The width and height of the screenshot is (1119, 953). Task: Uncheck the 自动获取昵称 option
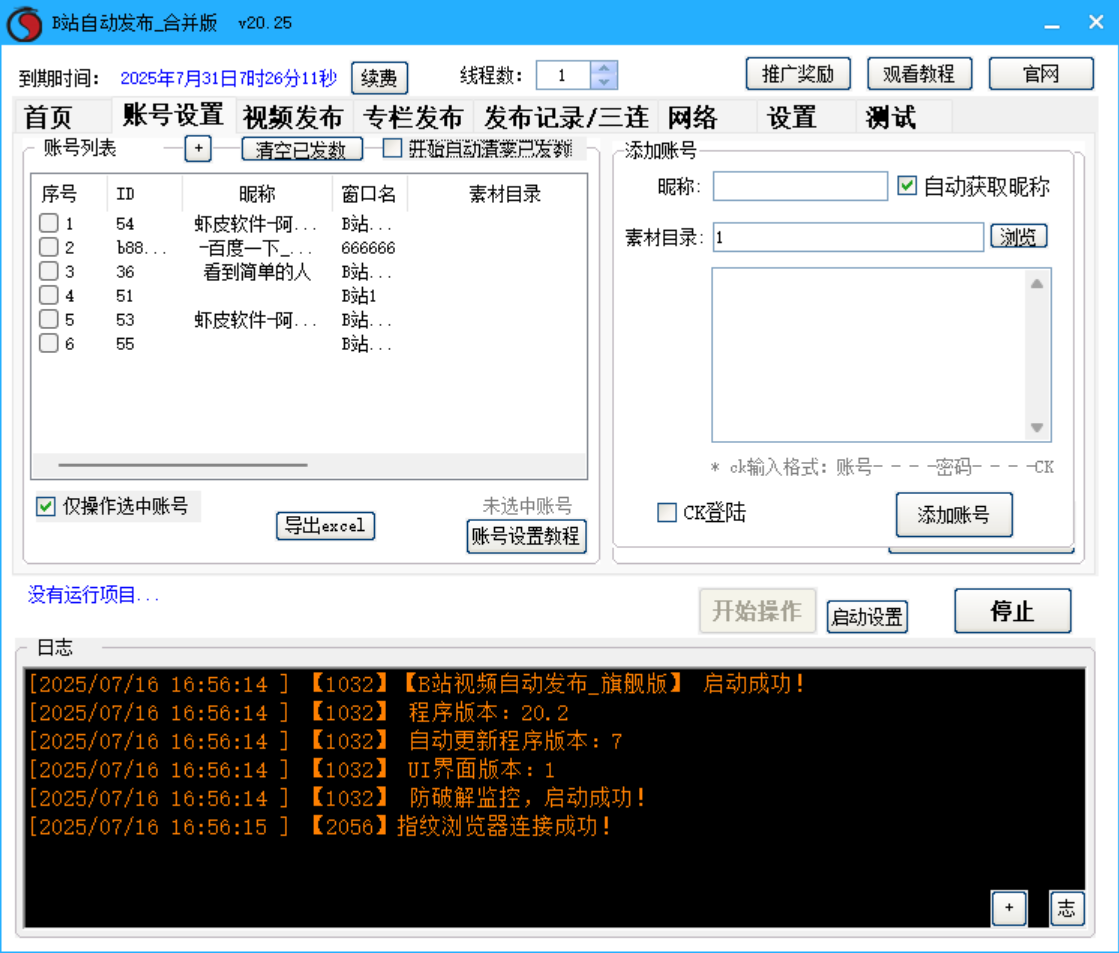[x=907, y=186]
